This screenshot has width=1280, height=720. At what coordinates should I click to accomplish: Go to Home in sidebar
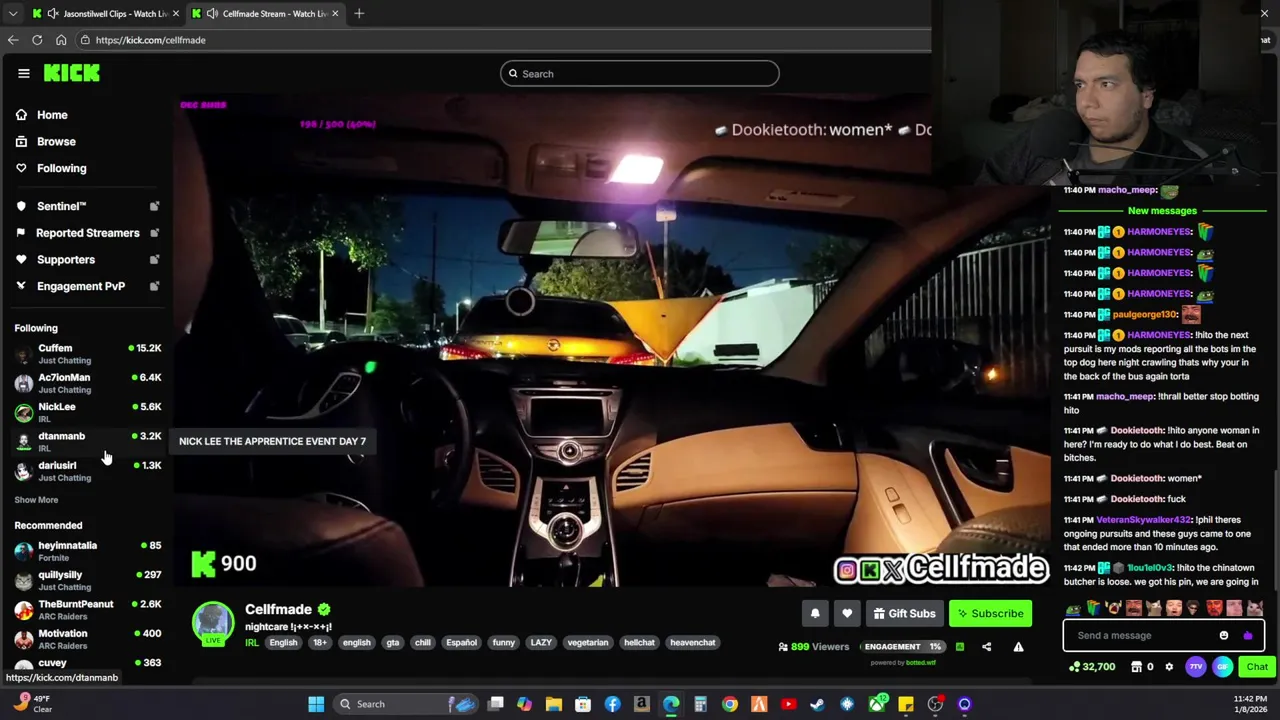(x=52, y=115)
